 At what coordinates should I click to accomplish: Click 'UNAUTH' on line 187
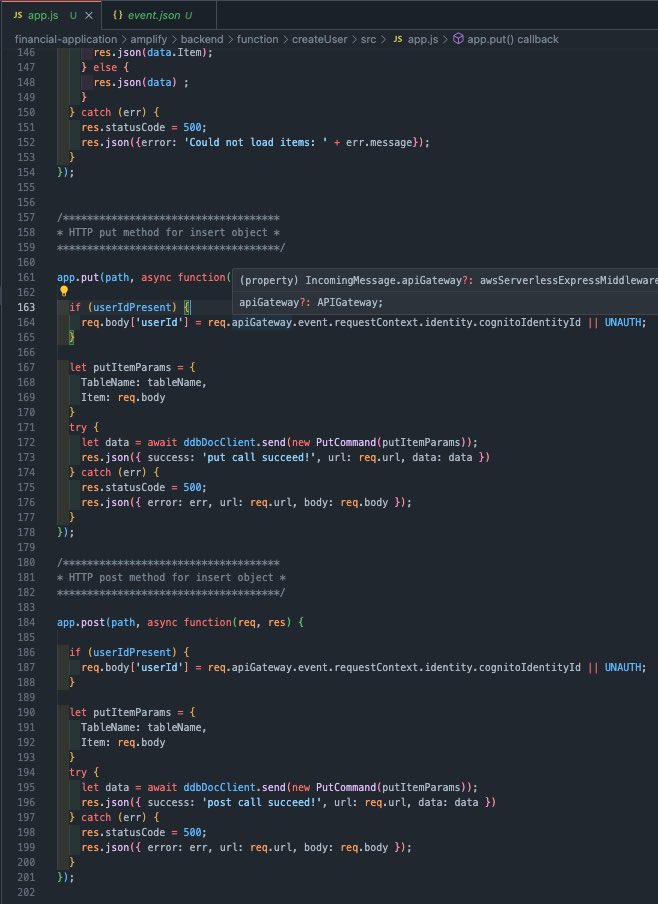pos(622,667)
